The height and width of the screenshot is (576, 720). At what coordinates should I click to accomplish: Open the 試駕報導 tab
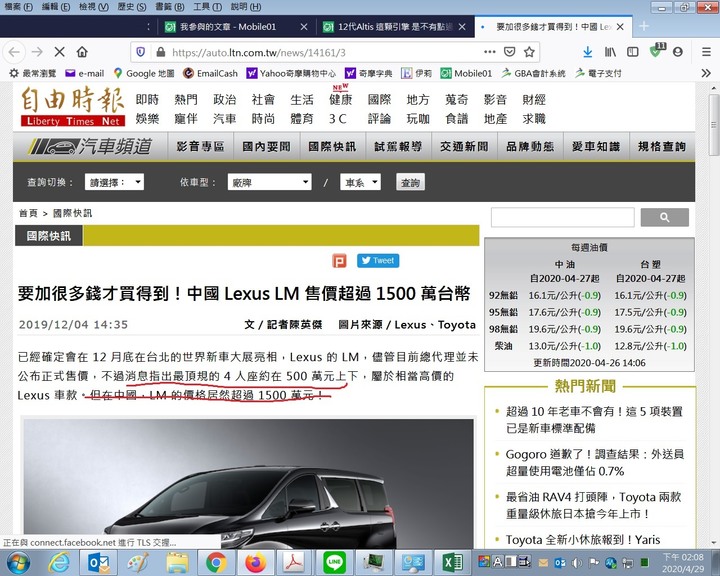tap(398, 147)
